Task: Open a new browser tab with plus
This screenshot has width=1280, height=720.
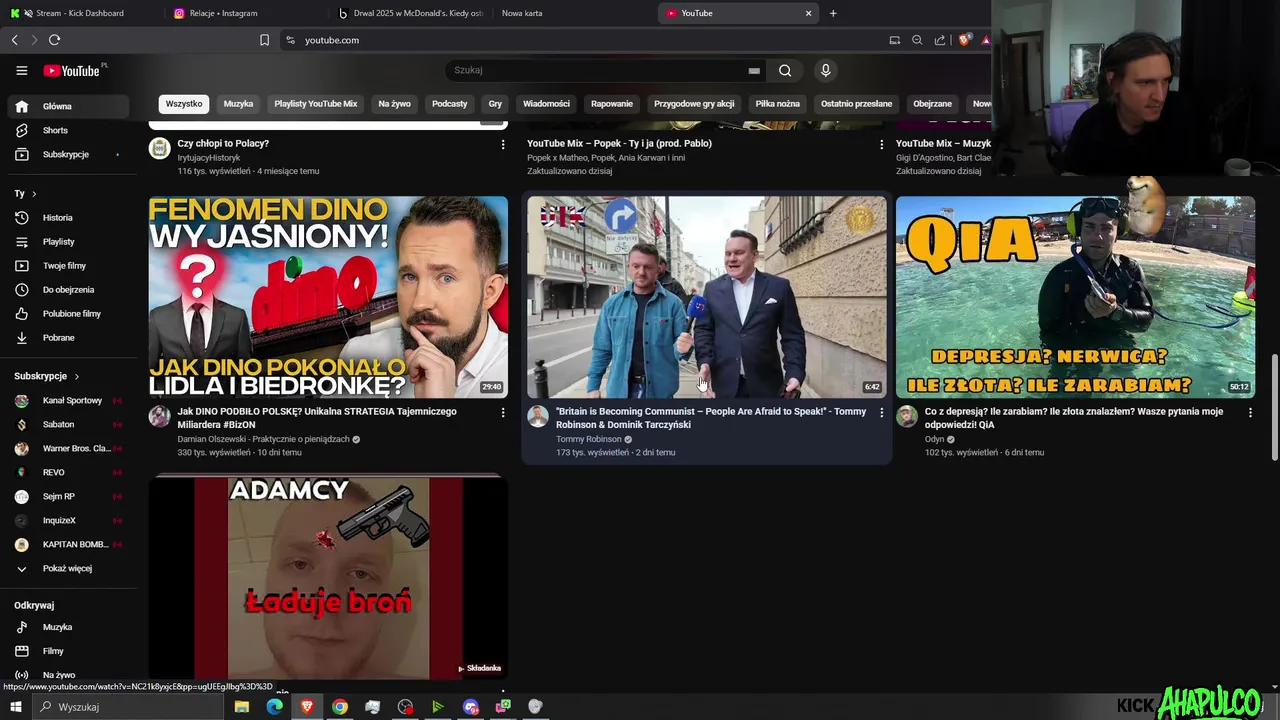Action: (833, 13)
